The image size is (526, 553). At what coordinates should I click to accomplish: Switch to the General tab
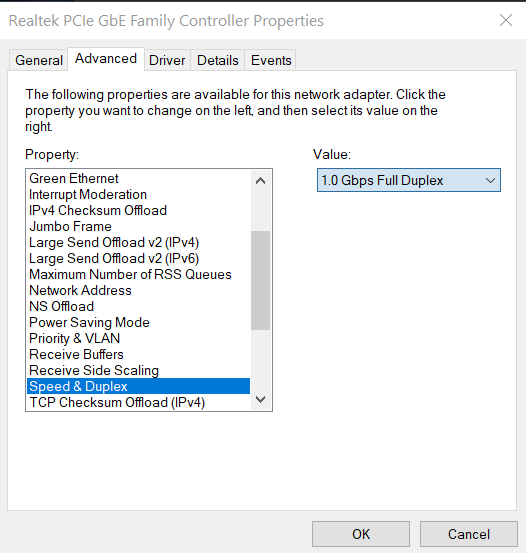coord(38,60)
